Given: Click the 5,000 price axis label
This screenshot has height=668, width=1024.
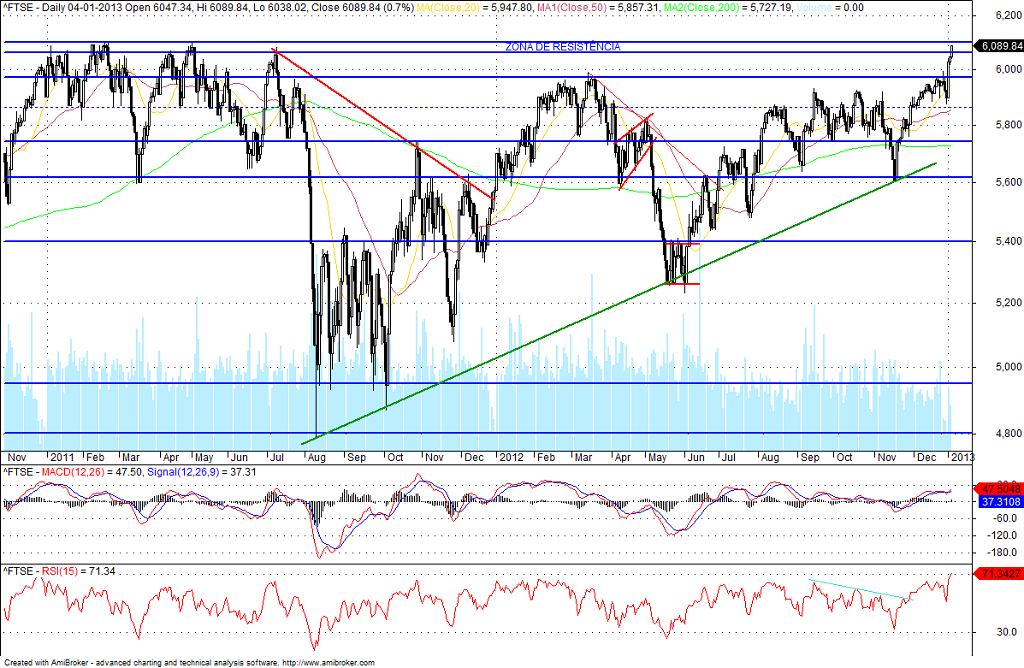Looking at the screenshot, I should (1009, 367).
